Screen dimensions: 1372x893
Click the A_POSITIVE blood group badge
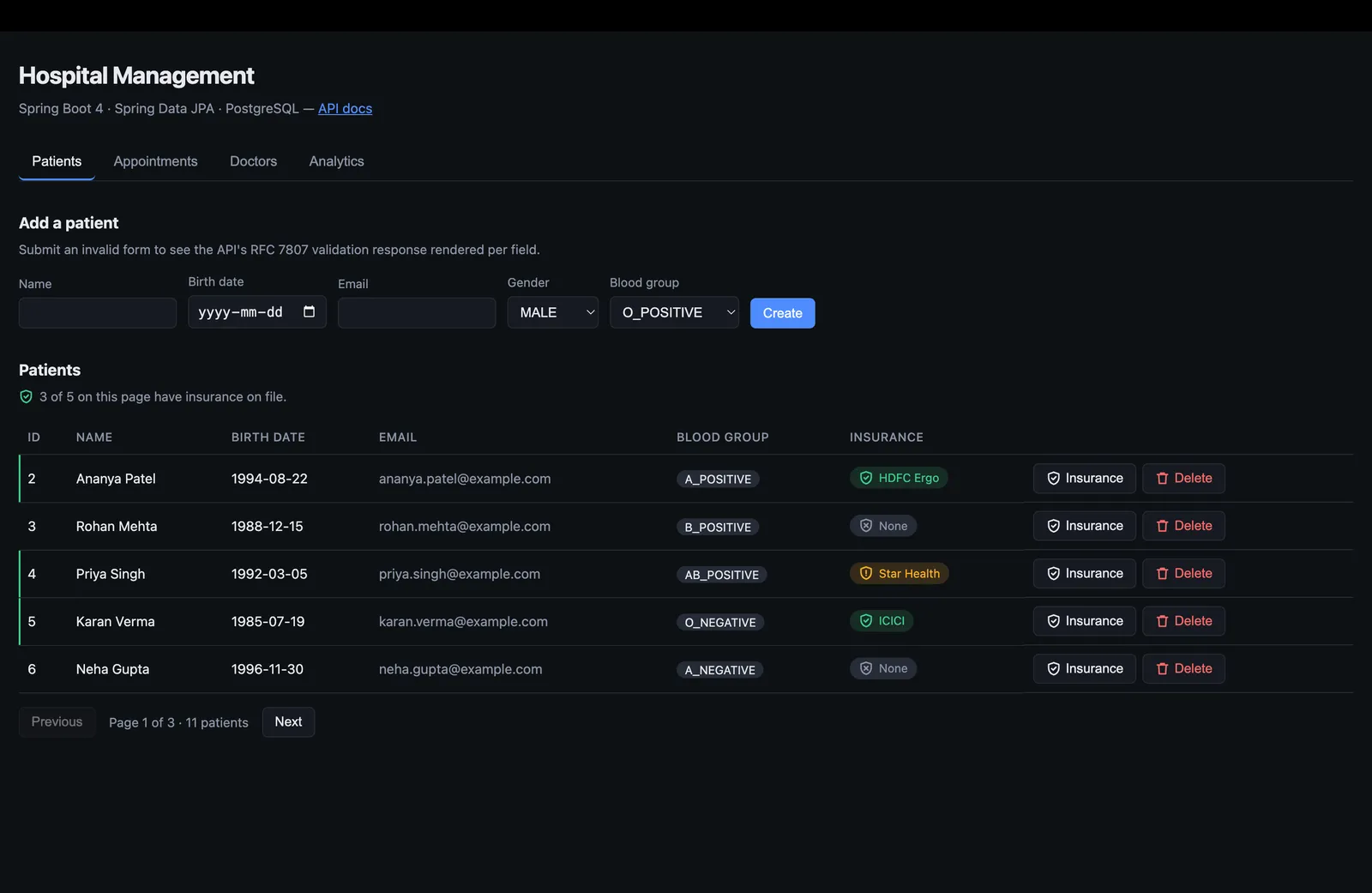pos(718,480)
